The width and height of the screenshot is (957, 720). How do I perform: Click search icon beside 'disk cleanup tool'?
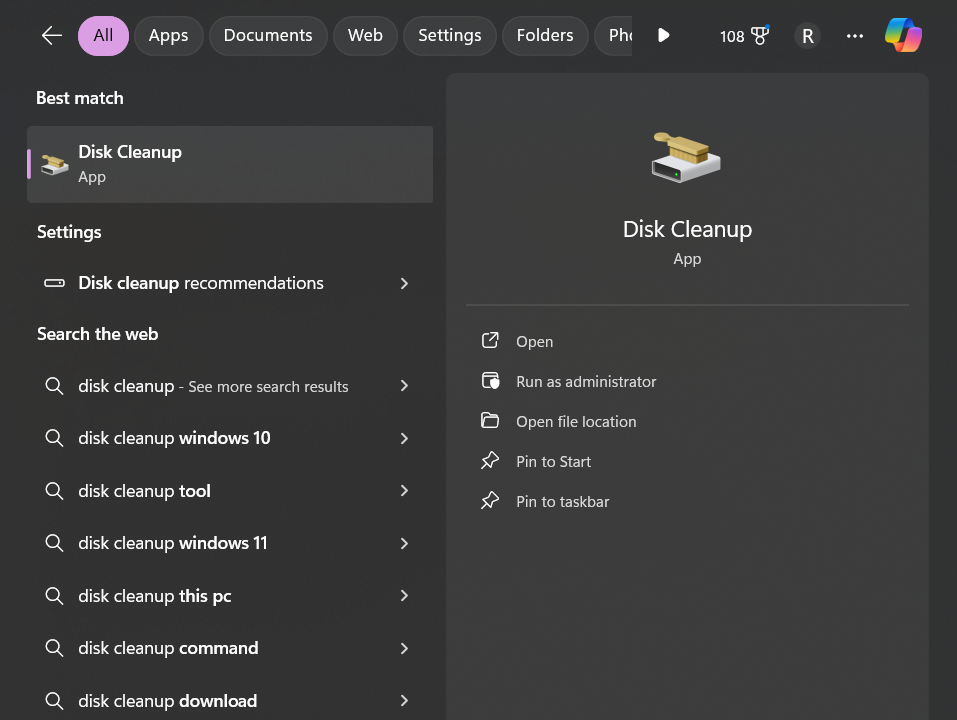[x=54, y=491]
